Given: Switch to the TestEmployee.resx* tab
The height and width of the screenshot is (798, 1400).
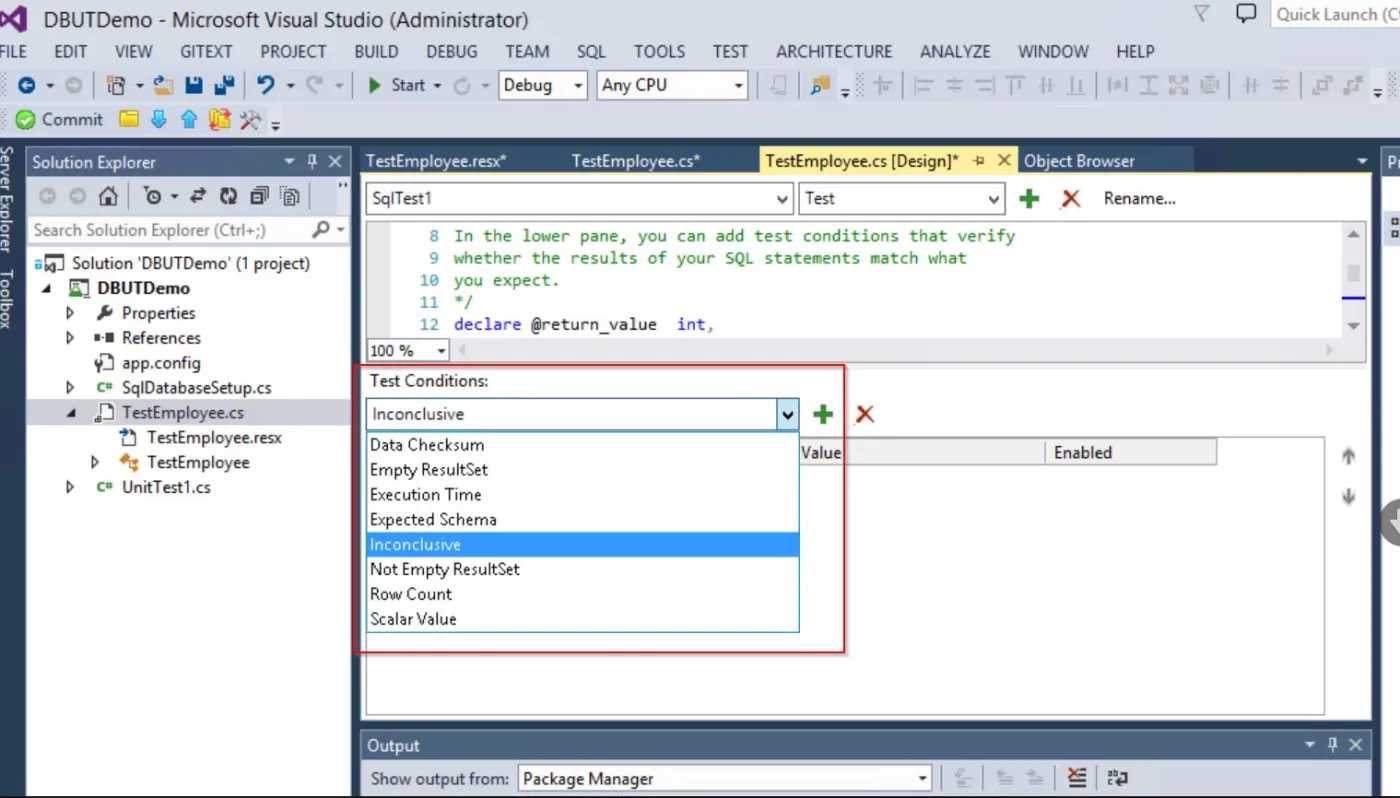Looking at the screenshot, I should 436,161.
